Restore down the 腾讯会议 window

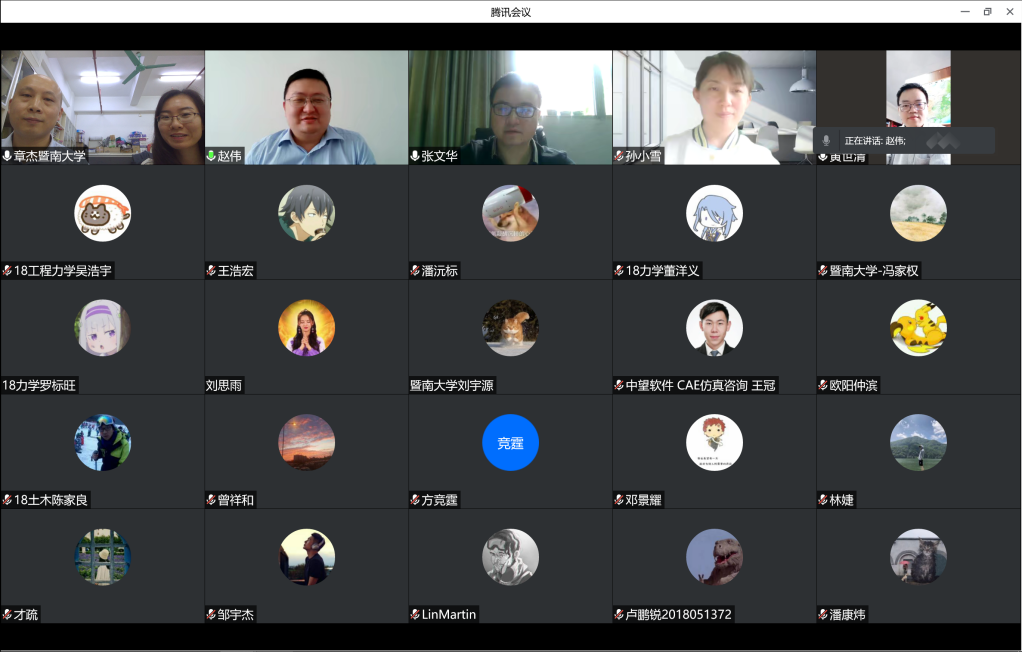pos(987,11)
